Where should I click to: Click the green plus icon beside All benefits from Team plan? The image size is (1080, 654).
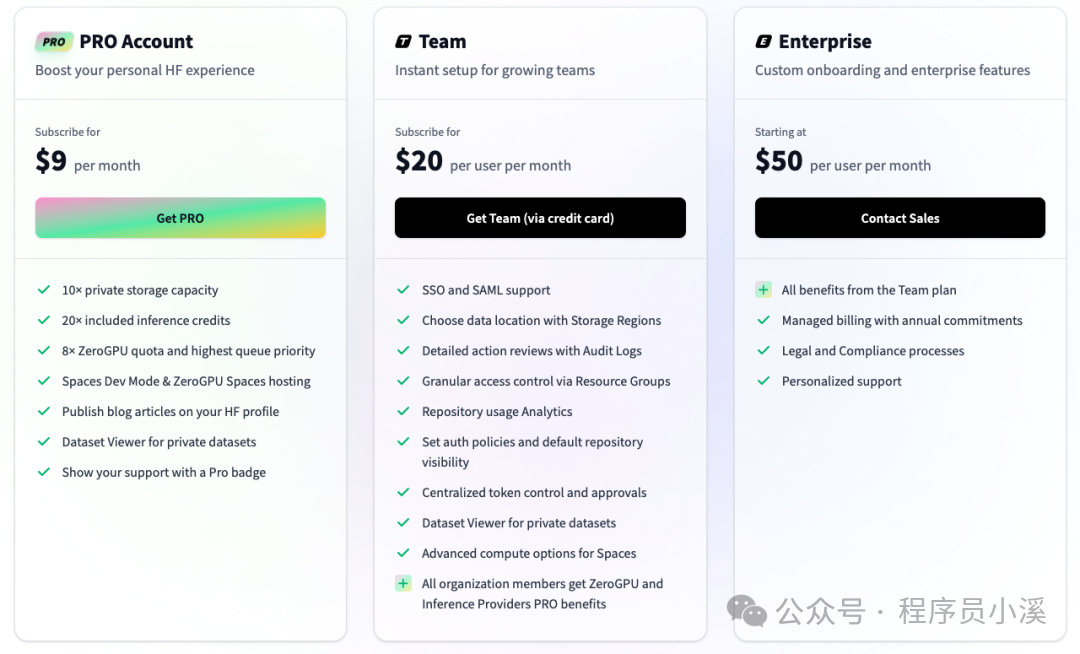coord(763,290)
